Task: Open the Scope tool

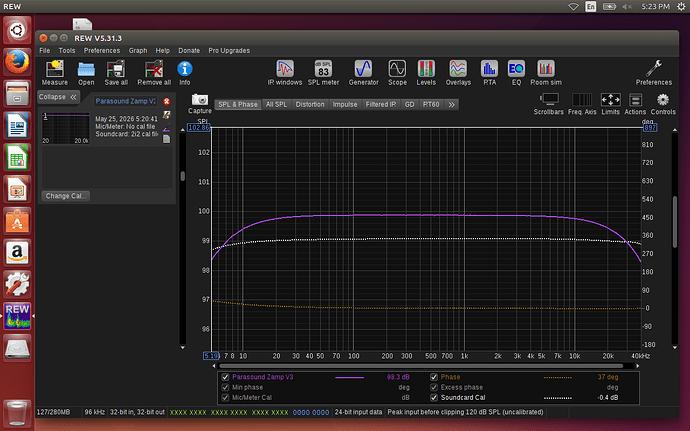Action: 397,73
